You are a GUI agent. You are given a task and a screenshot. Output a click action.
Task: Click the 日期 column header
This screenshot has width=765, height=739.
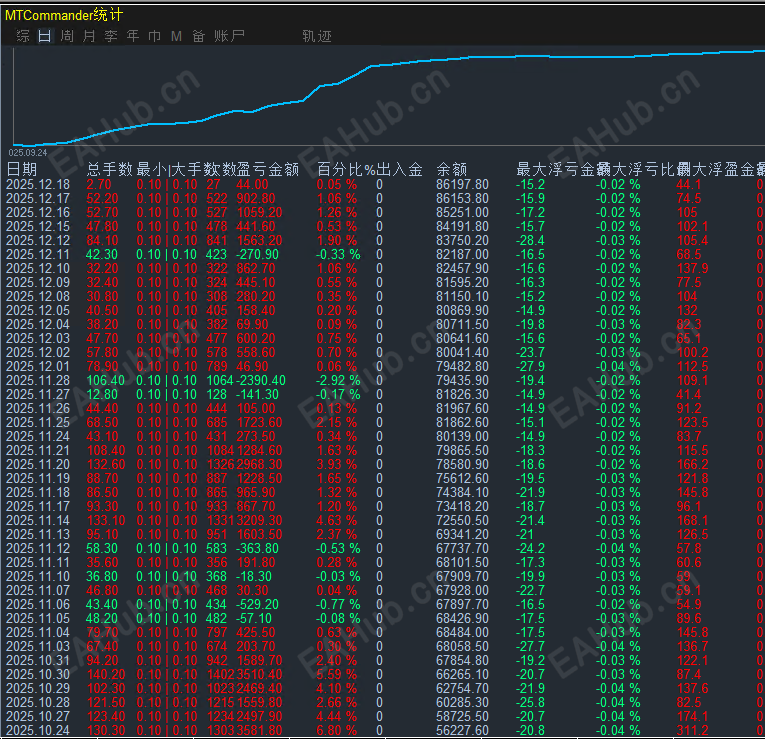click(21, 169)
